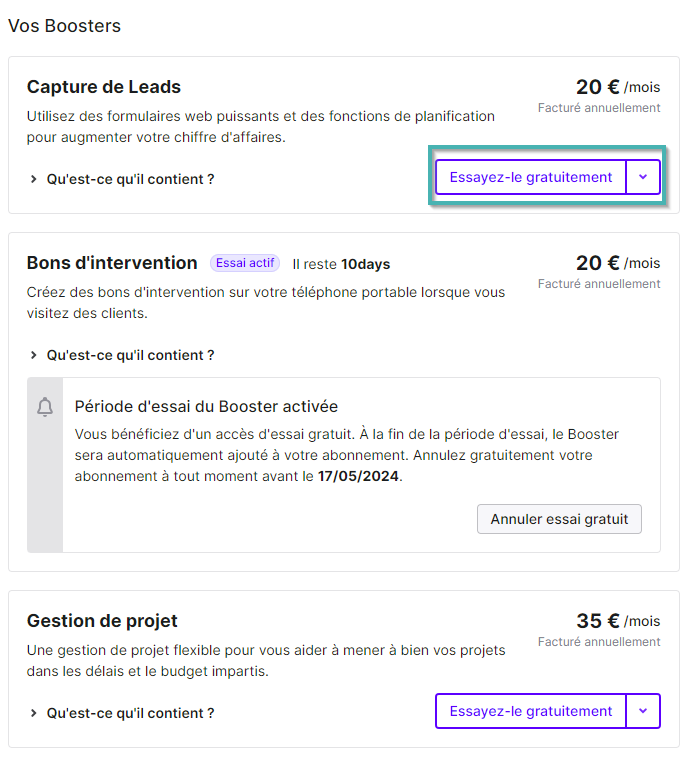Click "Annuler essai gratuit" button
The image size is (685, 760).
pyautogui.click(x=559, y=519)
